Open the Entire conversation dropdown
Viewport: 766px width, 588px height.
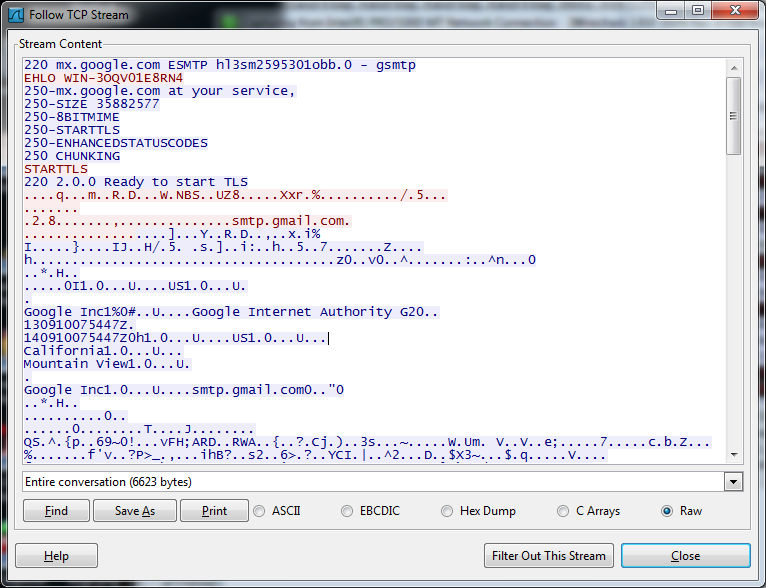pos(735,482)
